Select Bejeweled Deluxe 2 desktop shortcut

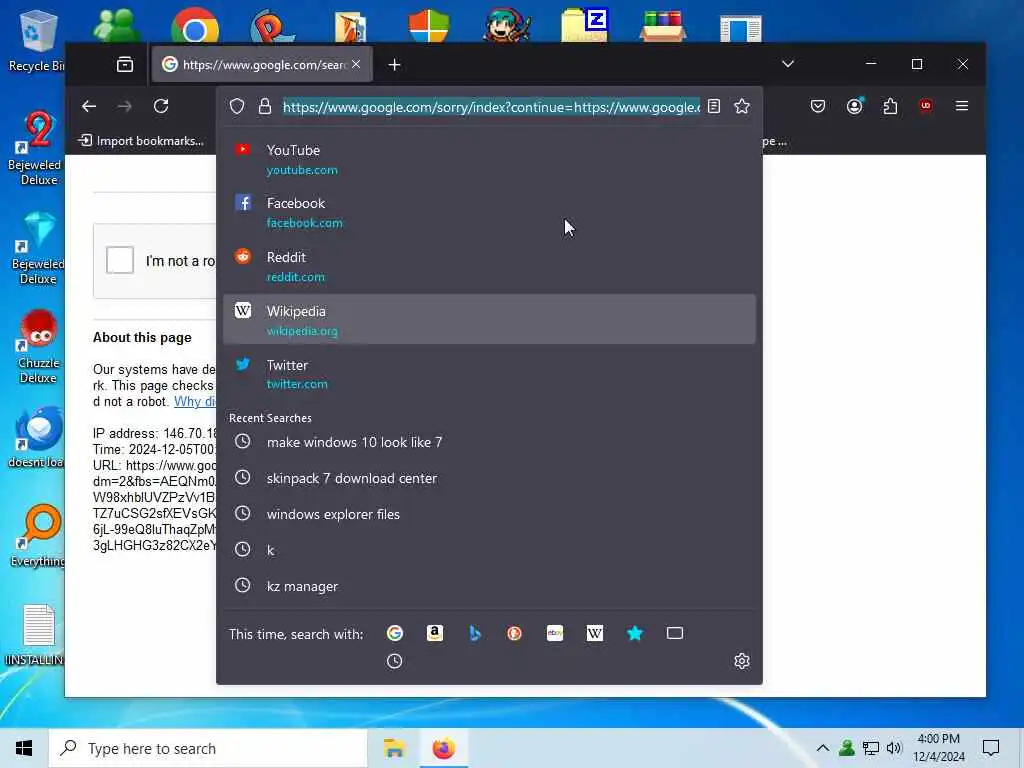point(37,148)
